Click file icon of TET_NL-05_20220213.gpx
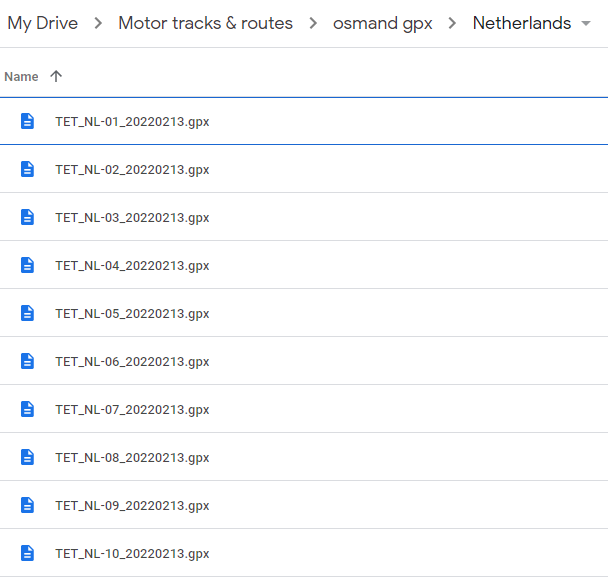The width and height of the screenshot is (608, 587). click(27, 313)
